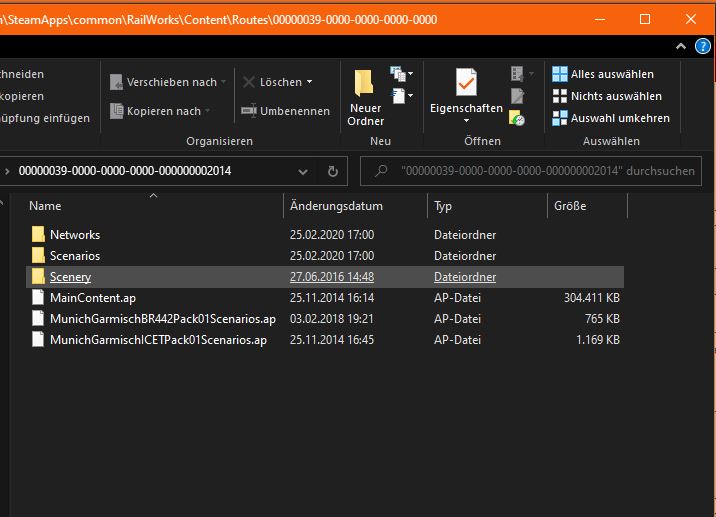Sort by Änderungsdatum column header
The image size is (716, 517).
(x=336, y=205)
